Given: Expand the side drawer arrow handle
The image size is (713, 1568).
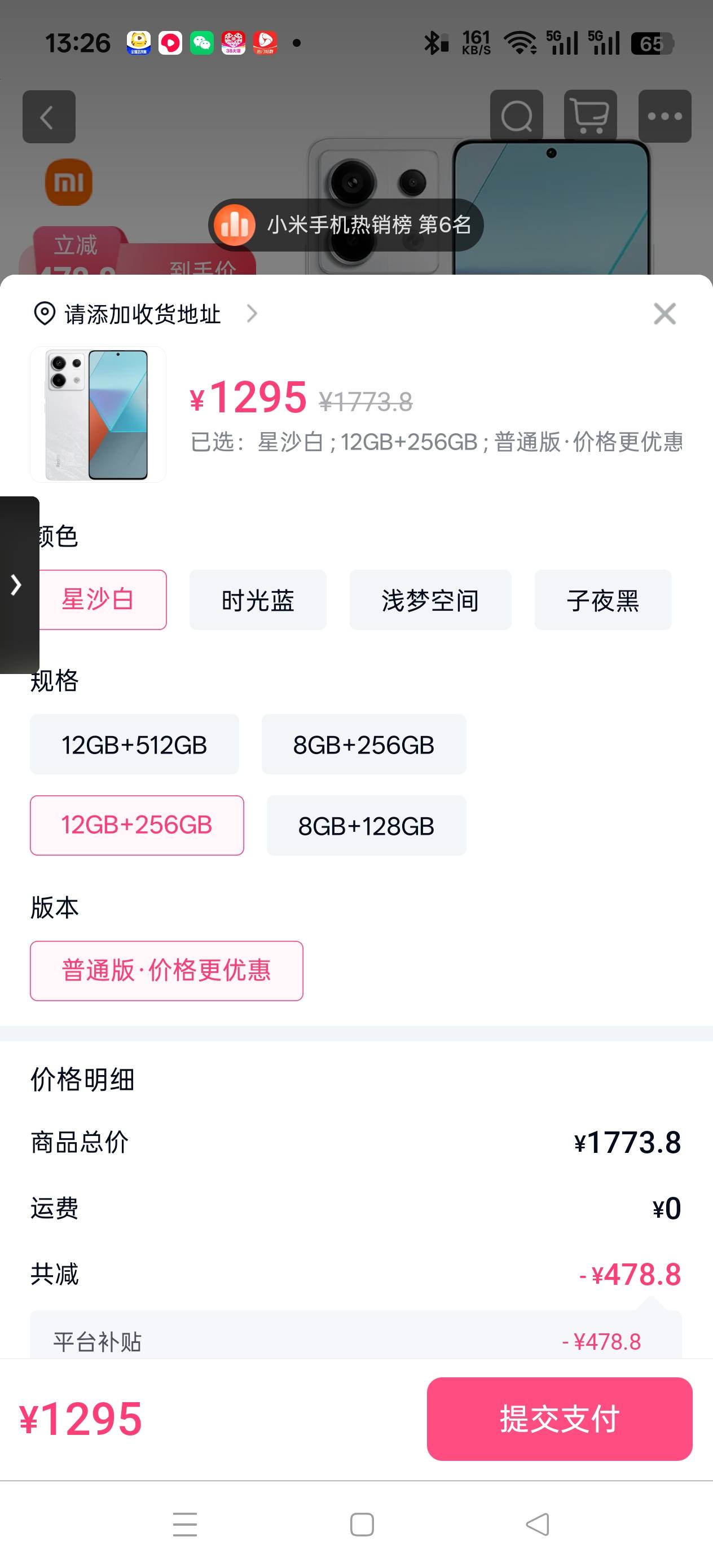Looking at the screenshot, I should (x=17, y=585).
